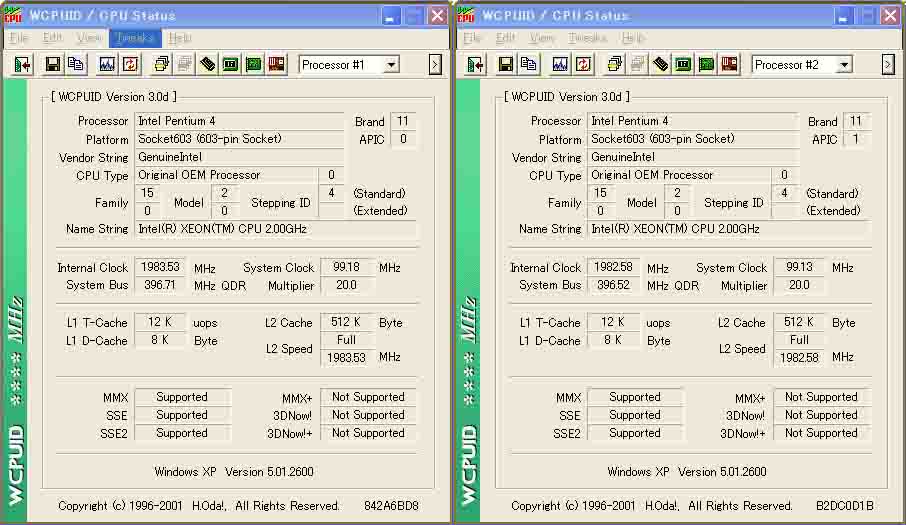906x525 pixels.
Task: Click System Bus value 396.71
Action: click(x=160, y=285)
